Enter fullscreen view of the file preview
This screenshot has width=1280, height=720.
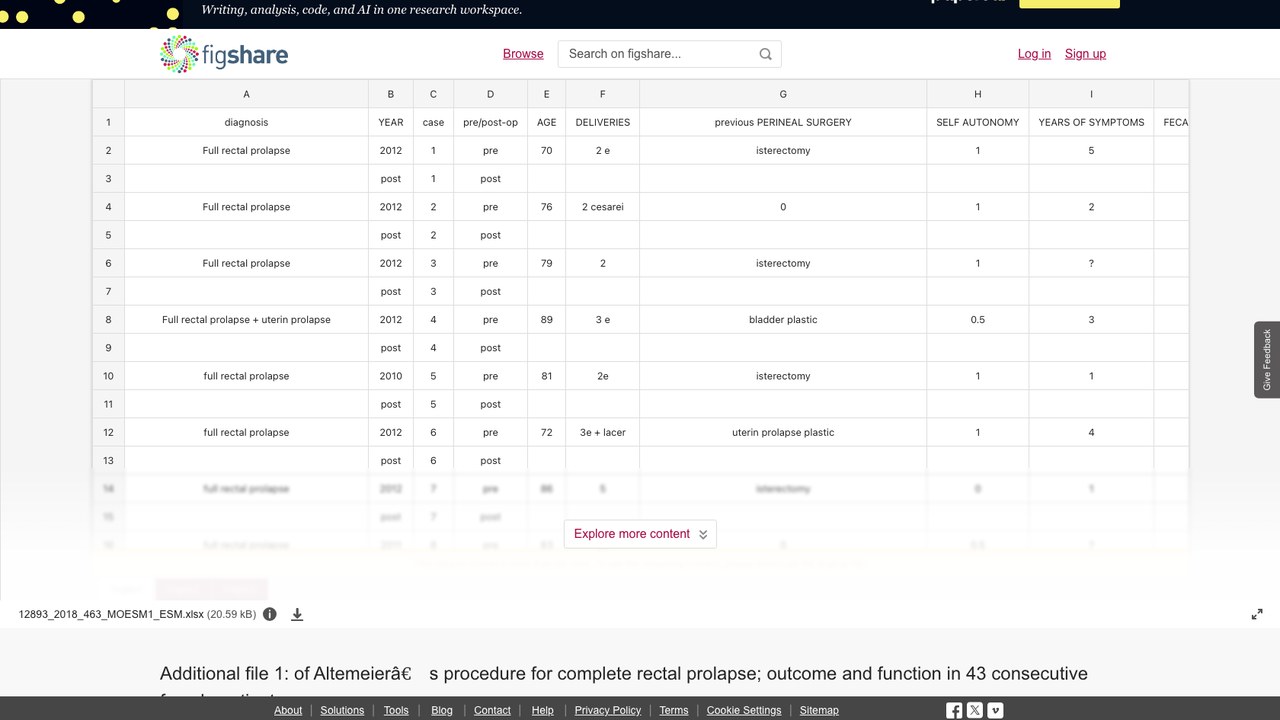[x=1257, y=614]
